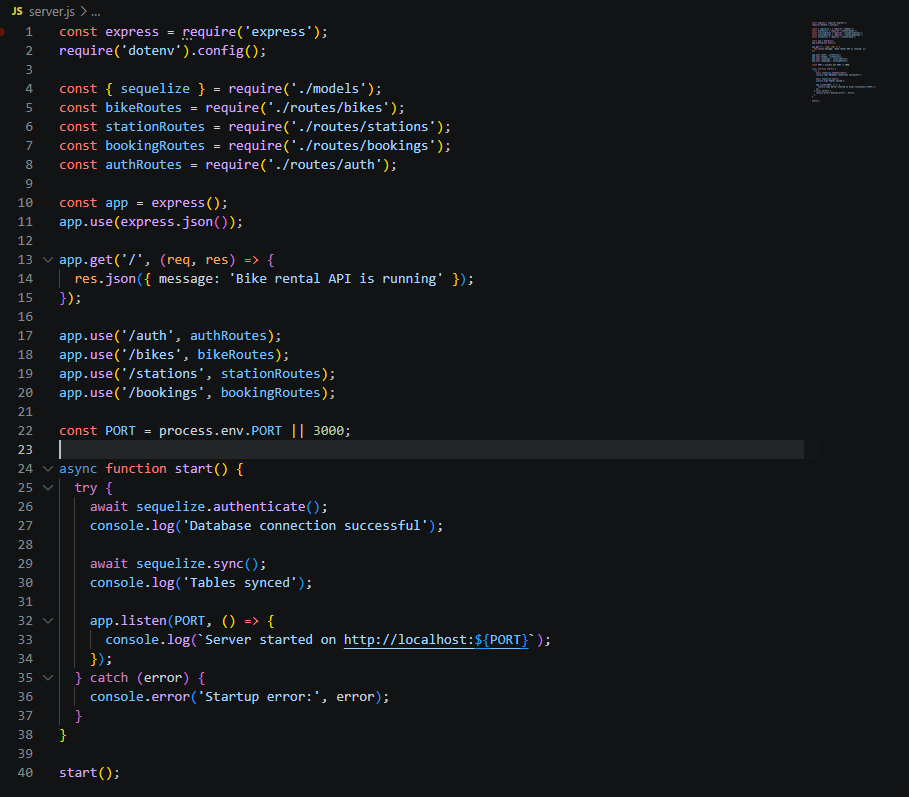
Task: Open the server.js breadcrumb item
Action: point(51,10)
